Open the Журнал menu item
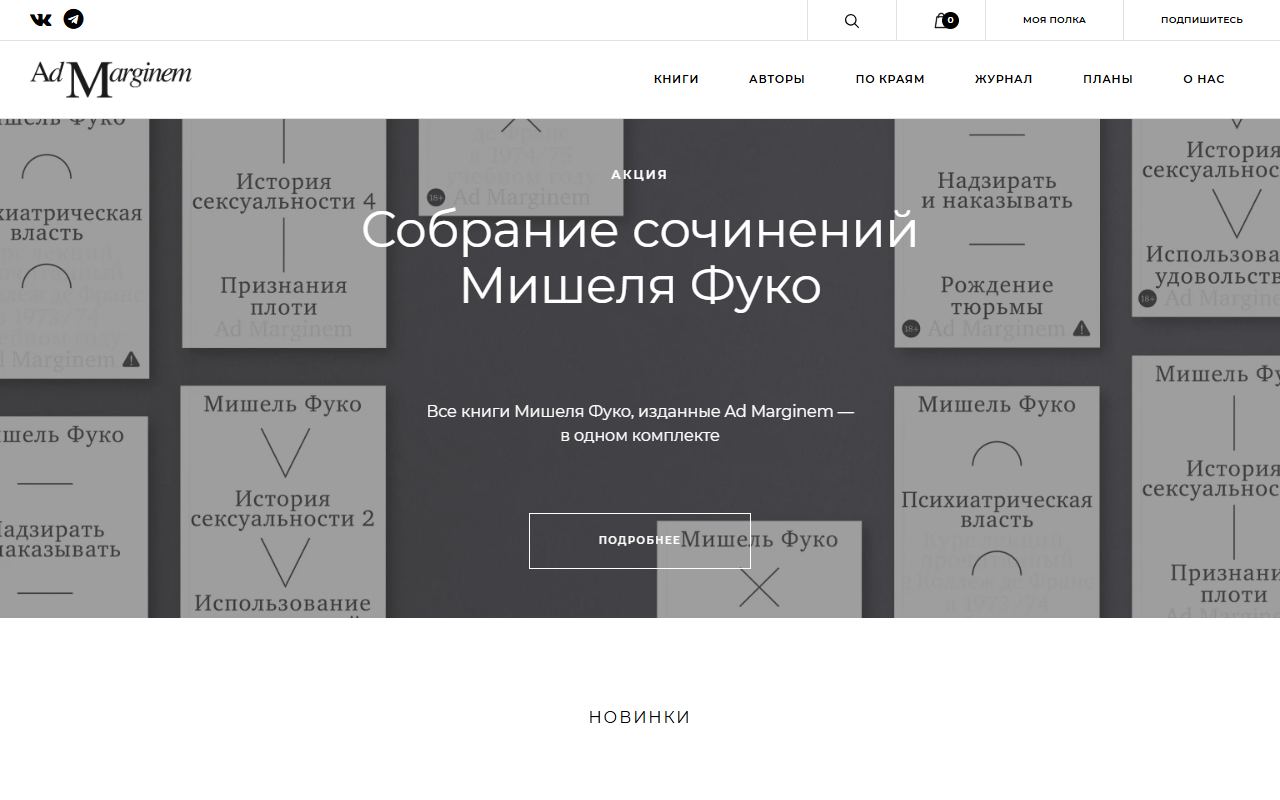Viewport: 1280px width, 800px height. pos(1004,79)
